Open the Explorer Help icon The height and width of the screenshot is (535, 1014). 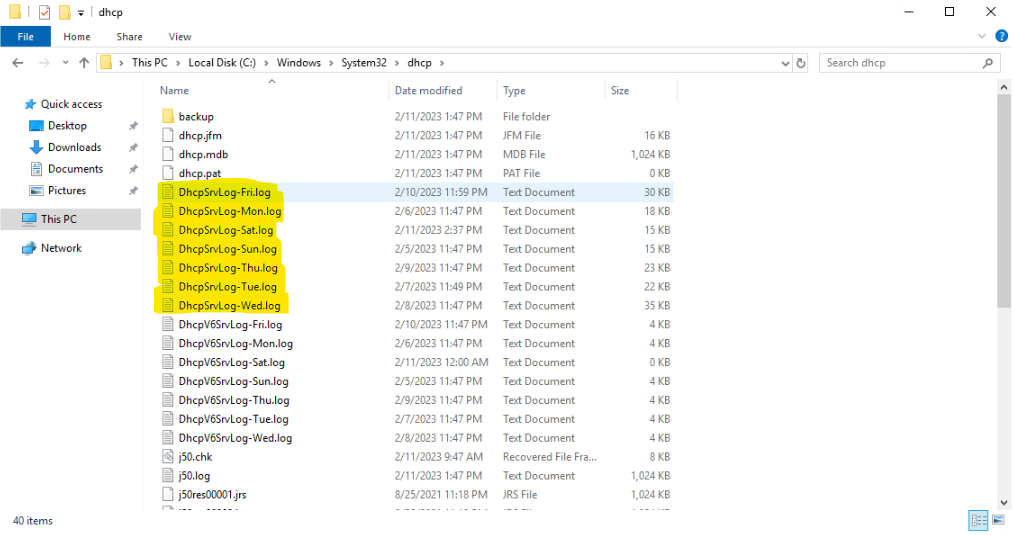tap(1001, 36)
